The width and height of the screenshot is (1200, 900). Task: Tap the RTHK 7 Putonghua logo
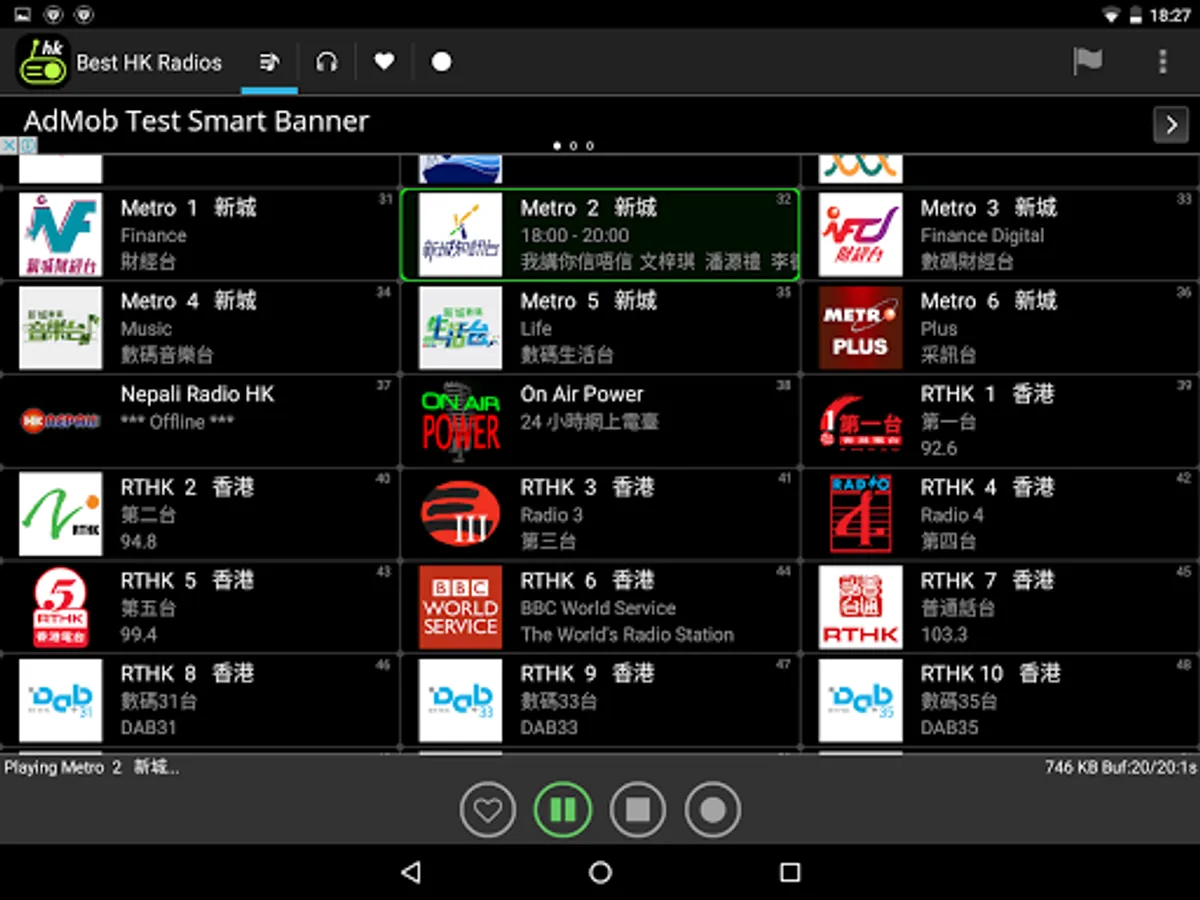pyautogui.click(x=860, y=607)
